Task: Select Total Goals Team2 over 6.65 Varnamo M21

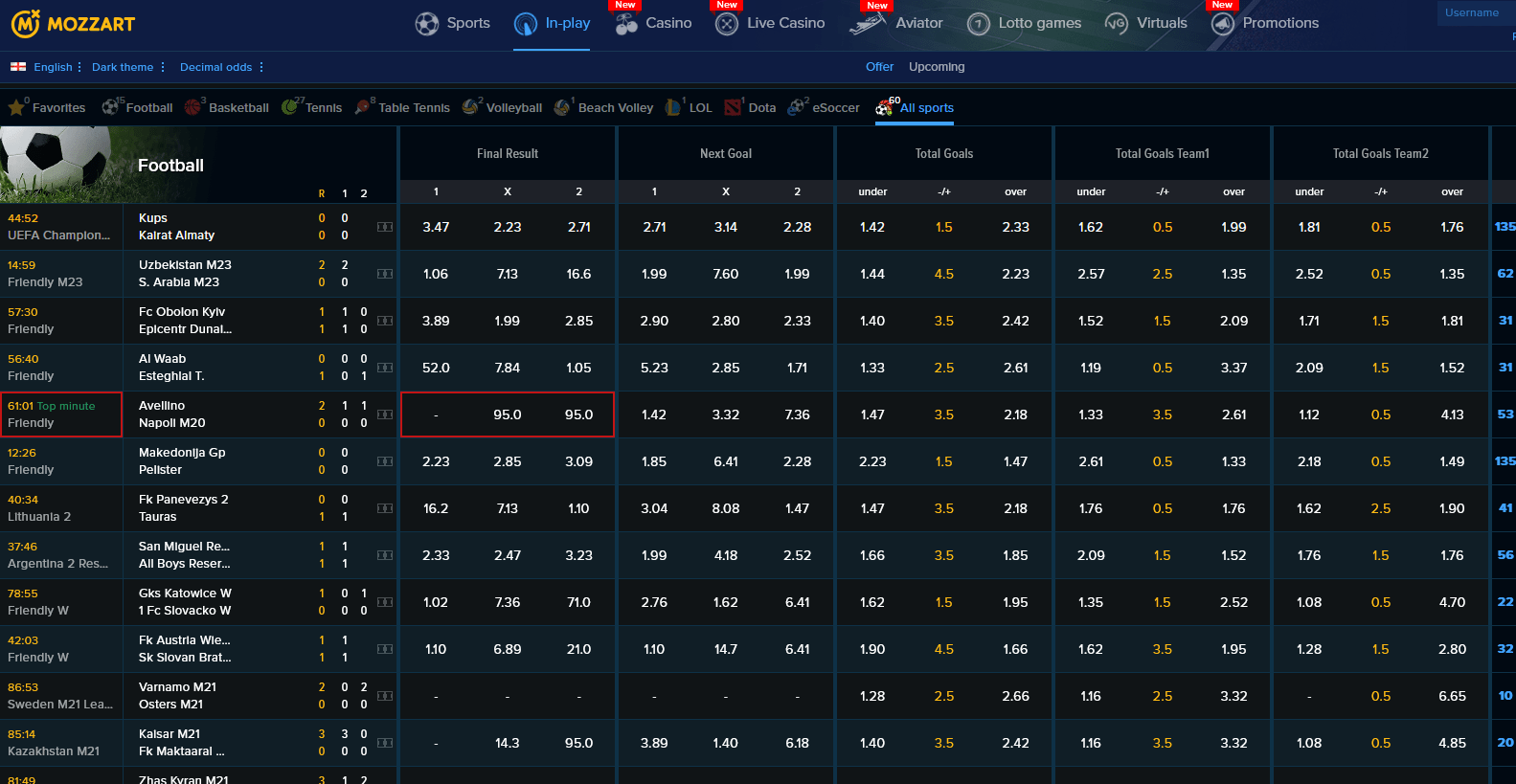Action: click(x=1452, y=696)
